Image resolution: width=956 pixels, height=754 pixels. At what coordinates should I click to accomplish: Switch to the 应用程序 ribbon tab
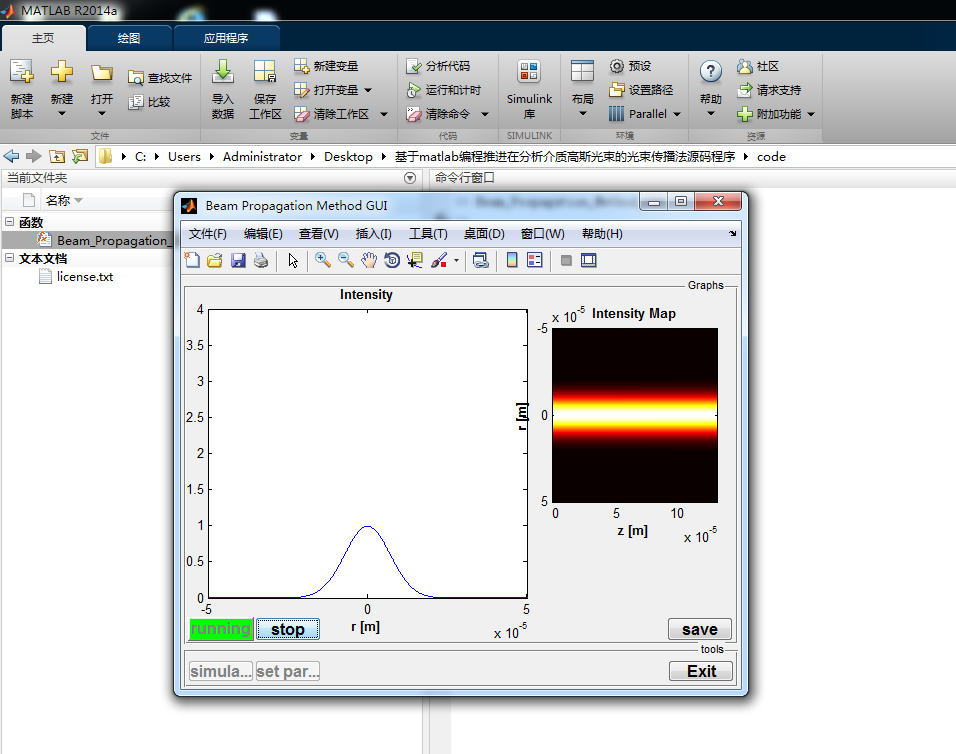coord(226,38)
